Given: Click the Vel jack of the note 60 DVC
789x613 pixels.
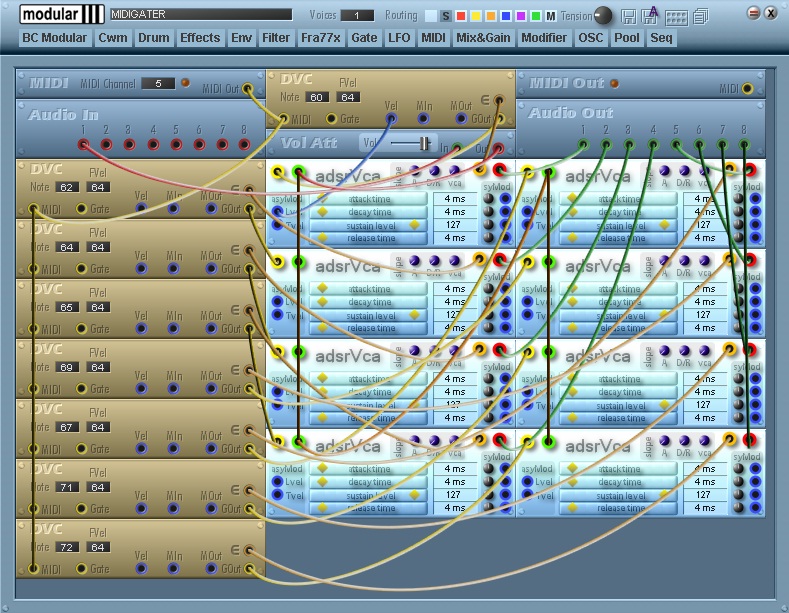Looking at the screenshot, I should point(391,119).
